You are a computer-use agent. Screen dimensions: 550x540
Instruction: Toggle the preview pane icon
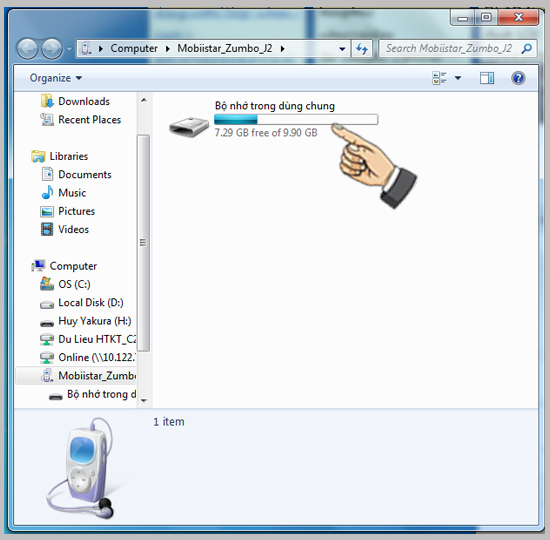tap(487, 78)
